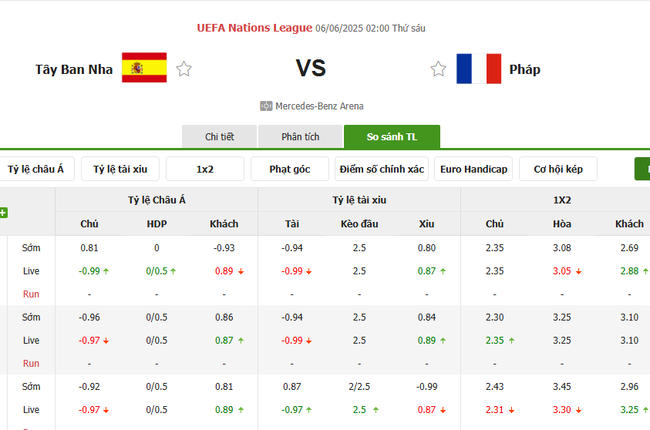Select the Euro Handicap filter
Screen dimensions: 650x430
pyautogui.click(x=473, y=169)
